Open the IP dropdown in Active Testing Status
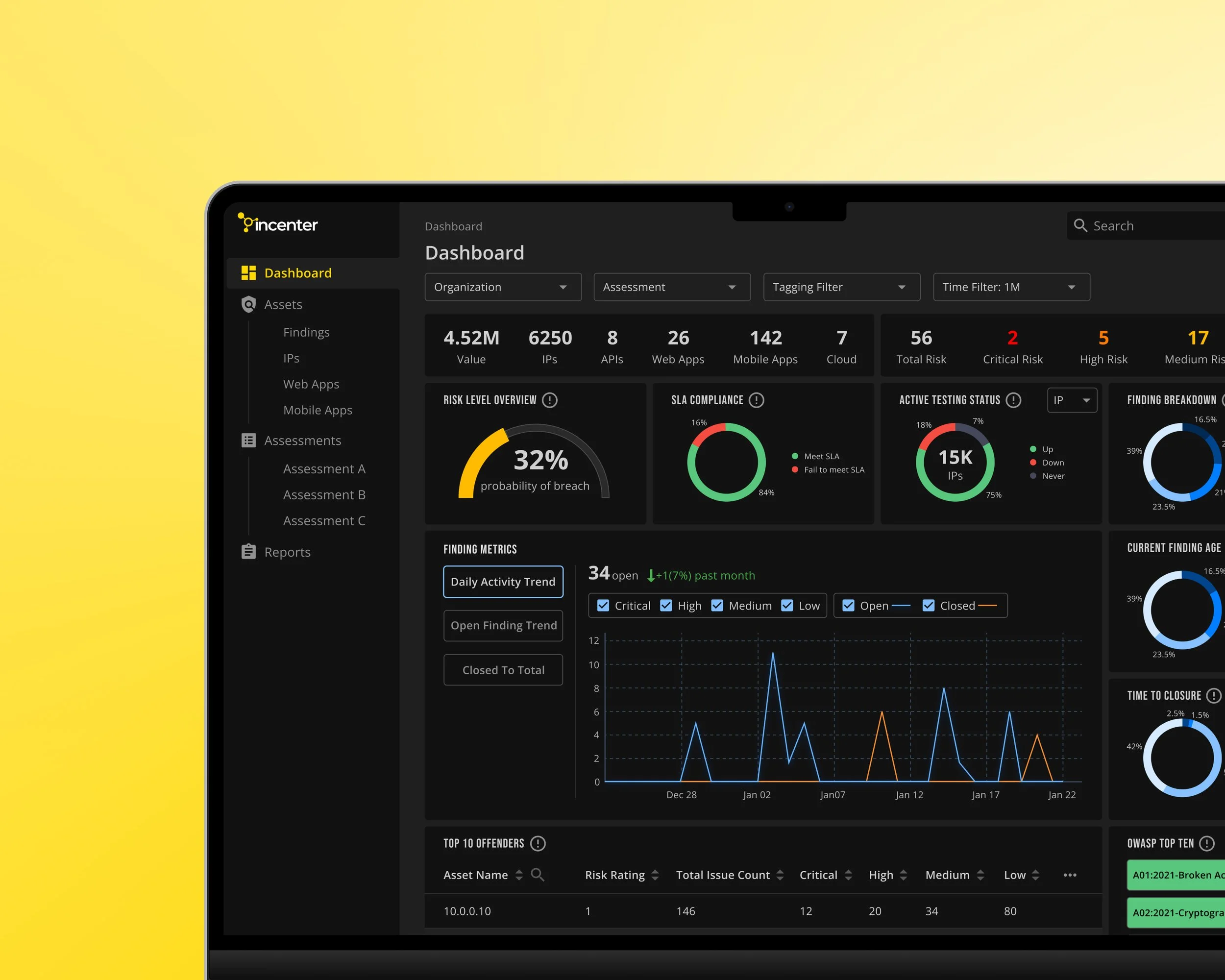This screenshot has height=980, width=1225. (1072, 400)
